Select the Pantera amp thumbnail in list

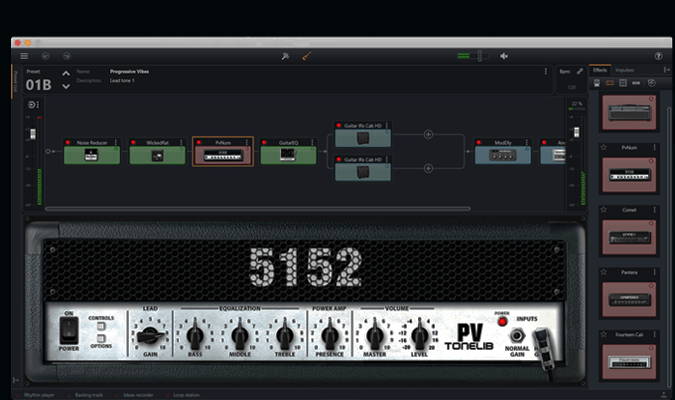click(629, 297)
